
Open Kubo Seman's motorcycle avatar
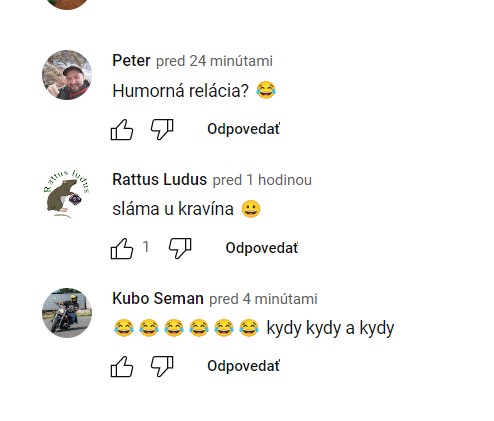click(x=67, y=313)
